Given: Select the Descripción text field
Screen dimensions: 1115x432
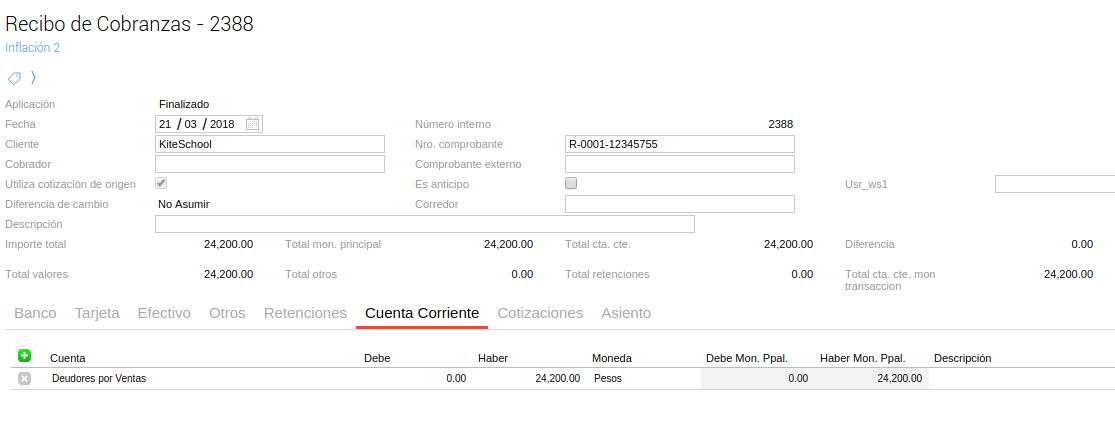Looking at the screenshot, I should pyautogui.click(x=425, y=224).
